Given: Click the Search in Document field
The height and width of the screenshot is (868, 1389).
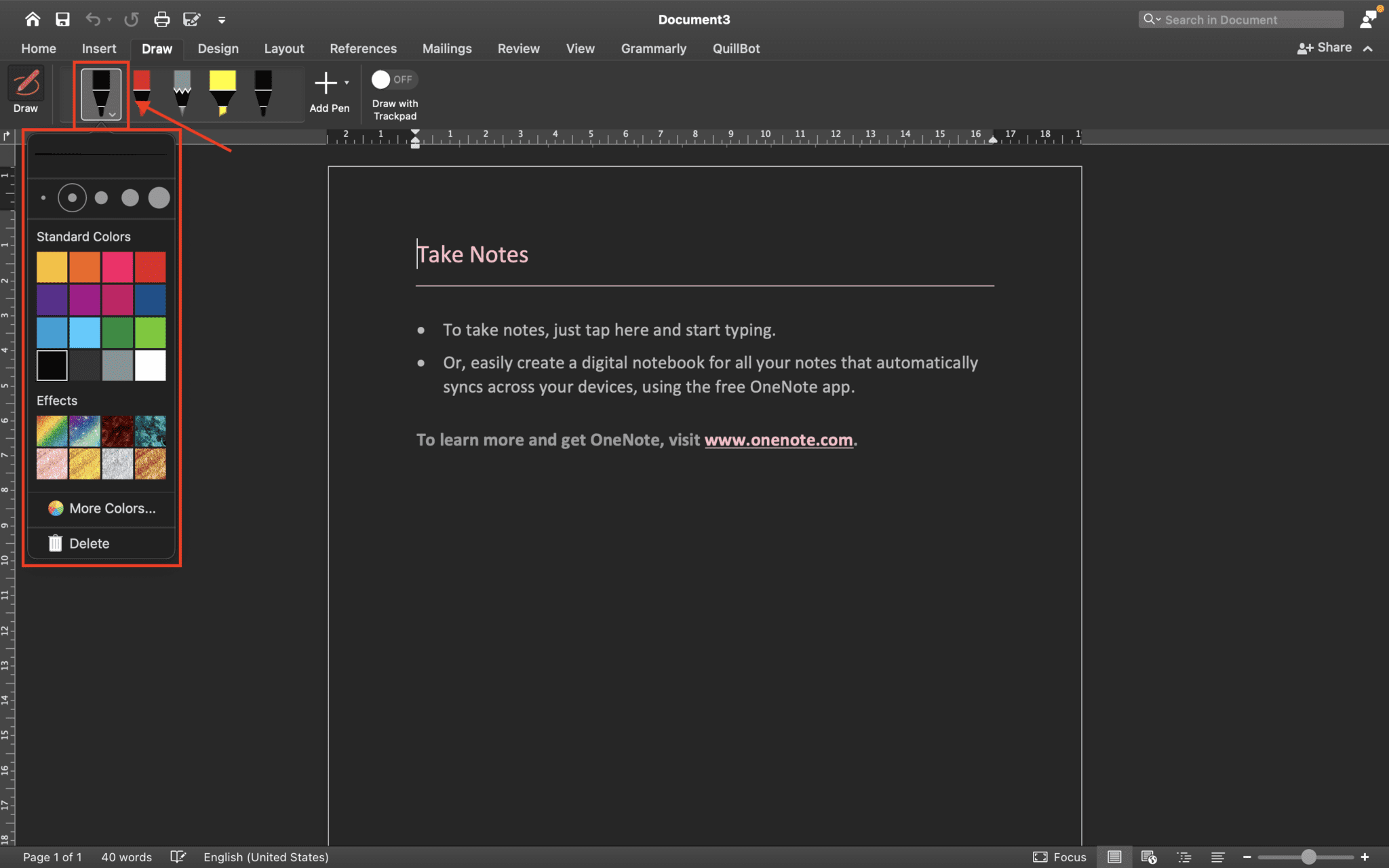Looking at the screenshot, I should click(1241, 19).
